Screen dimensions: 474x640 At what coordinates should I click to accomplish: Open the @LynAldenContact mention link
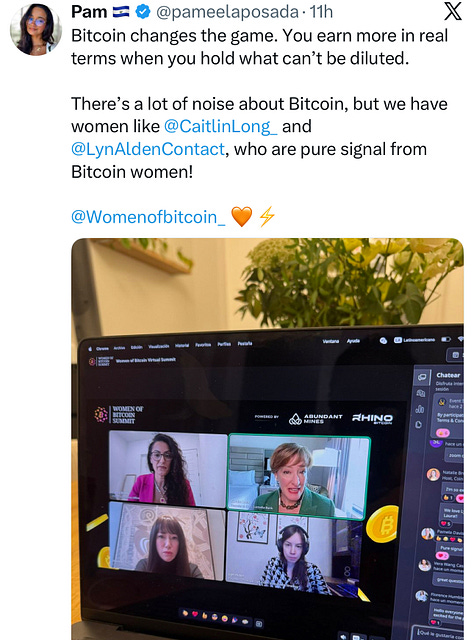148,149
